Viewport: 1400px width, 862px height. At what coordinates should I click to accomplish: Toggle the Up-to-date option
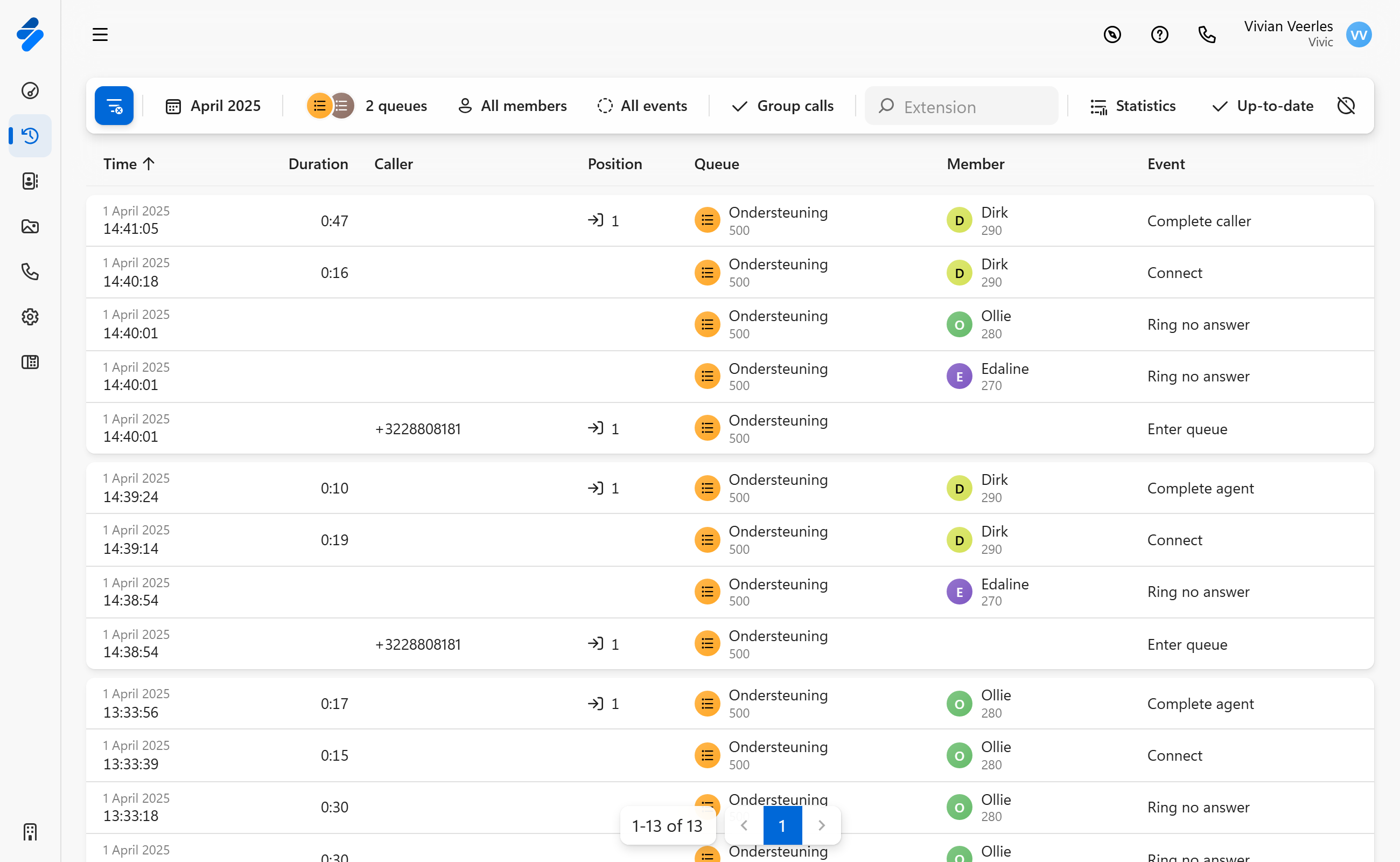click(1262, 106)
